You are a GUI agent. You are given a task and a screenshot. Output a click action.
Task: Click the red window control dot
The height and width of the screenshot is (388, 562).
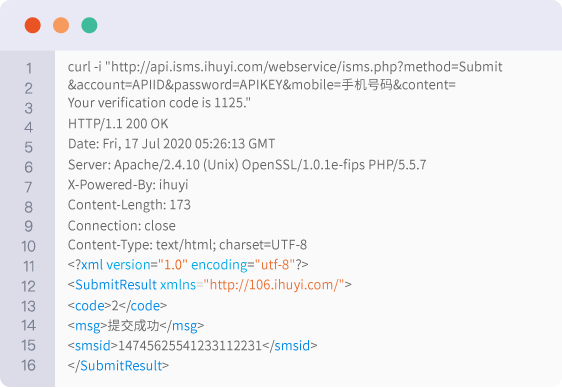(x=33, y=25)
